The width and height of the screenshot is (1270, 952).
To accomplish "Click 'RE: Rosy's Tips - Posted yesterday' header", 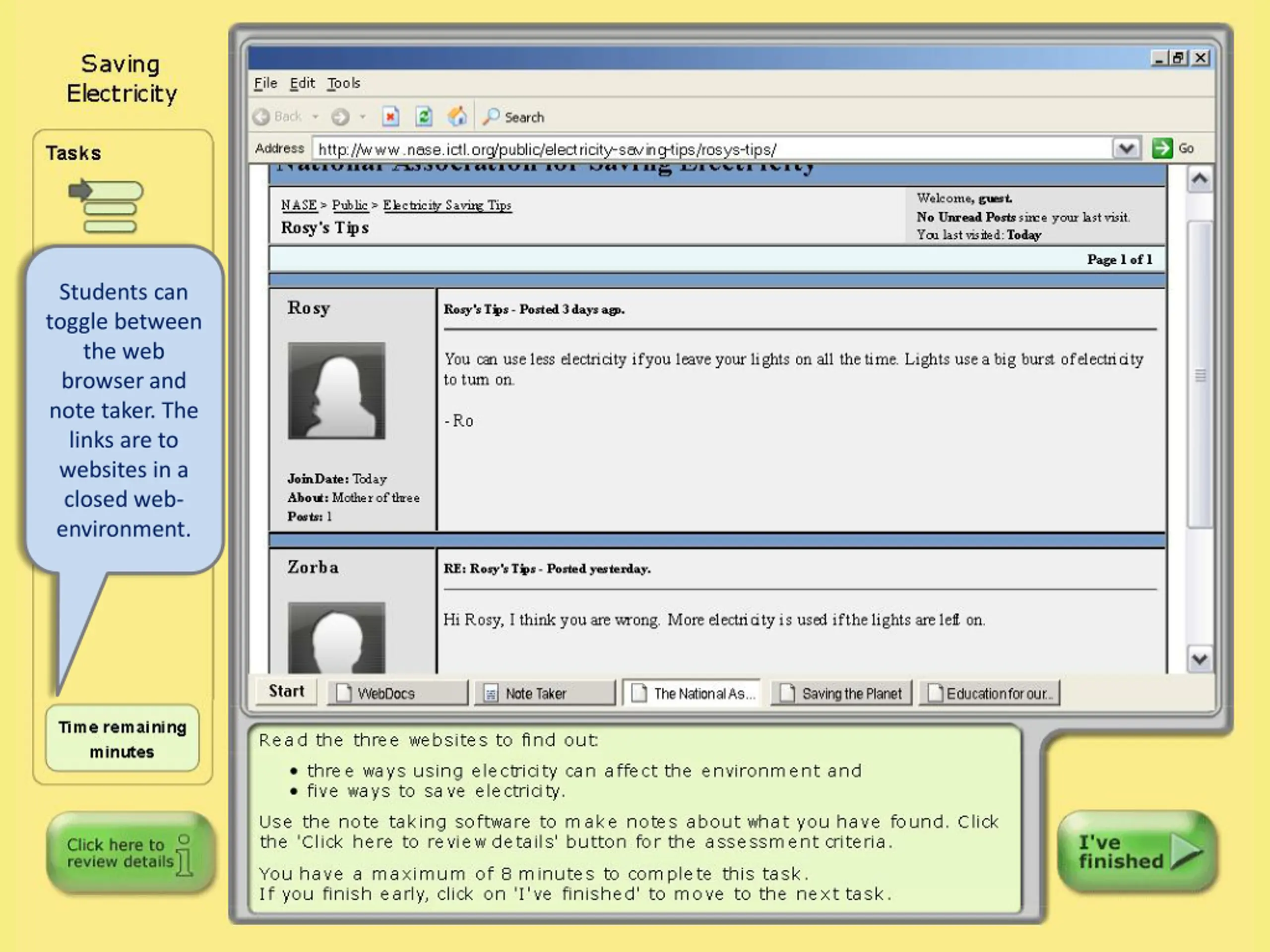I will coord(547,569).
